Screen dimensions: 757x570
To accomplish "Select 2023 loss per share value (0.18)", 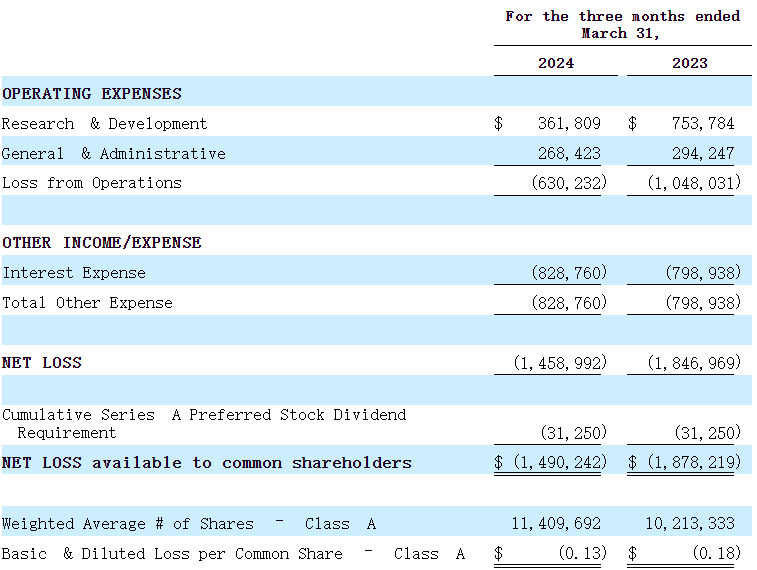I will pyautogui.click(x=715, y=554).
